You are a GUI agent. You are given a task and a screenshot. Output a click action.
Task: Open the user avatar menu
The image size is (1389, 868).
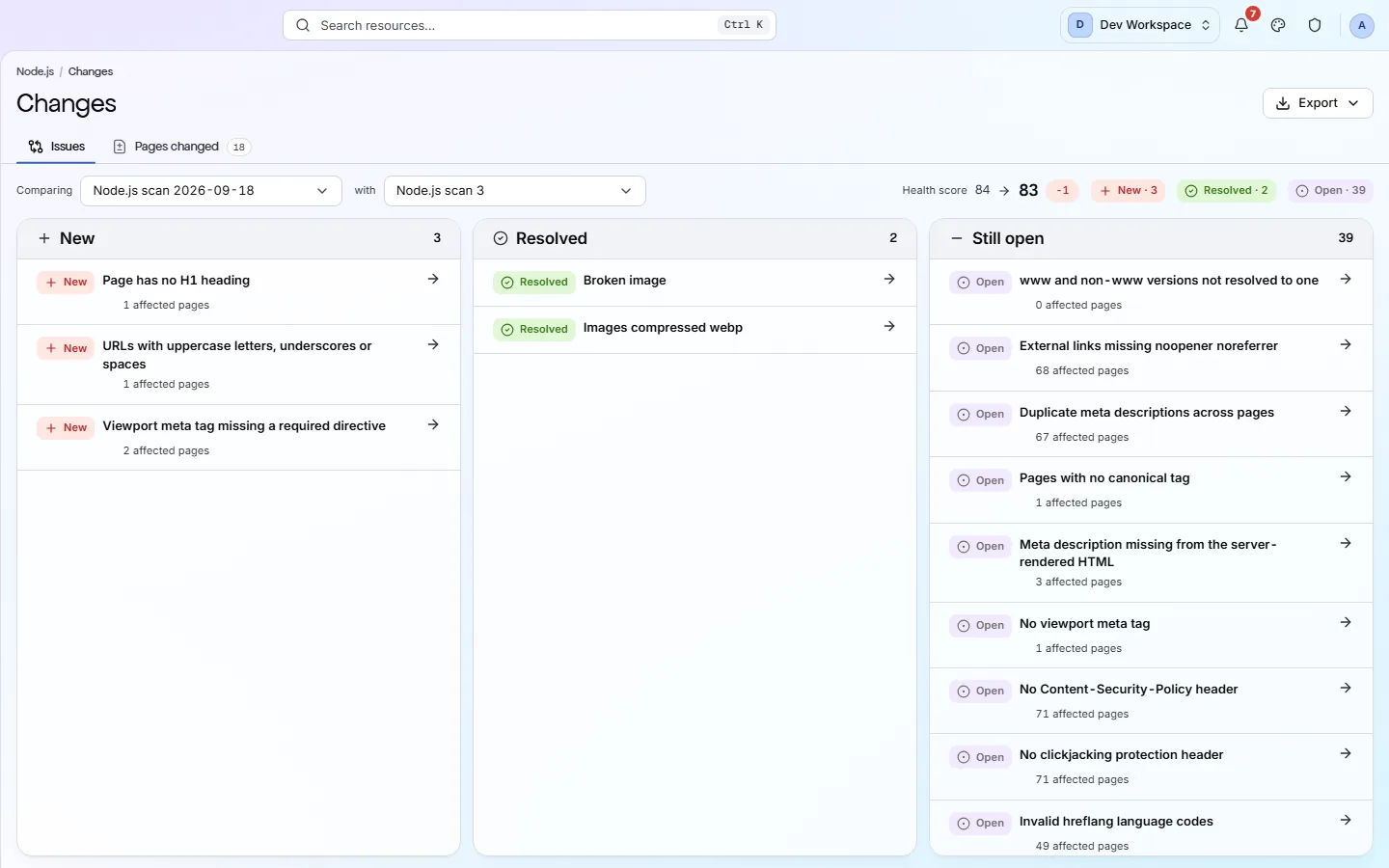[1361, 25]
